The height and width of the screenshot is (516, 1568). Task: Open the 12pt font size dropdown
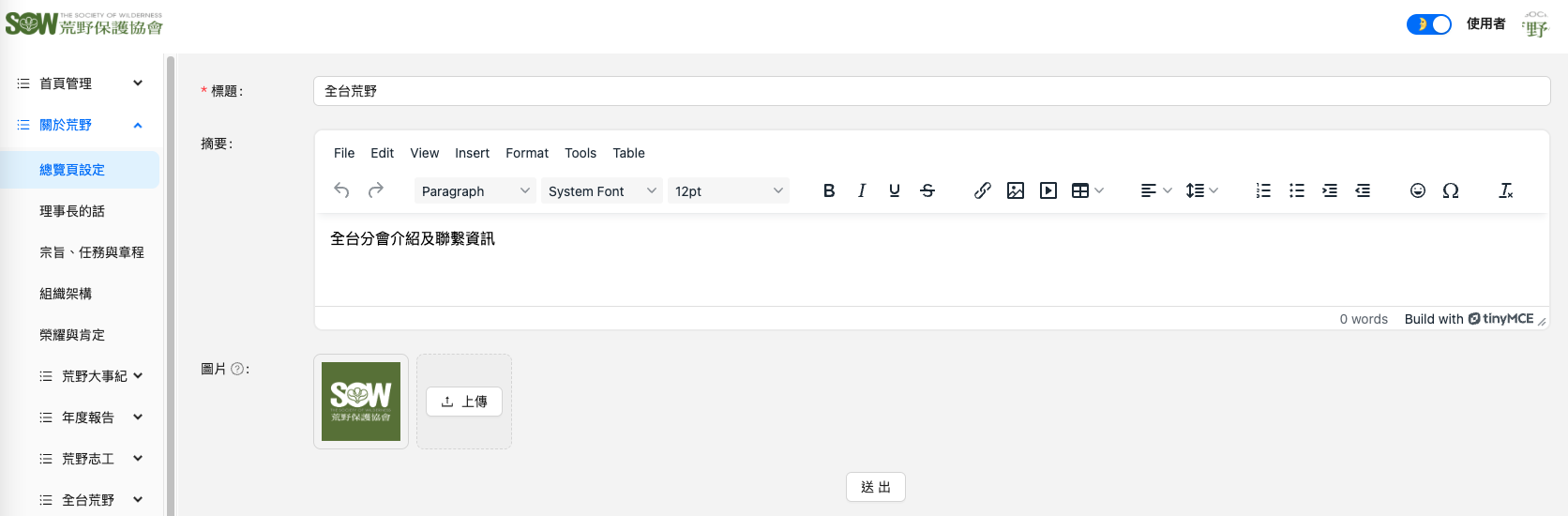coord(729,190)
